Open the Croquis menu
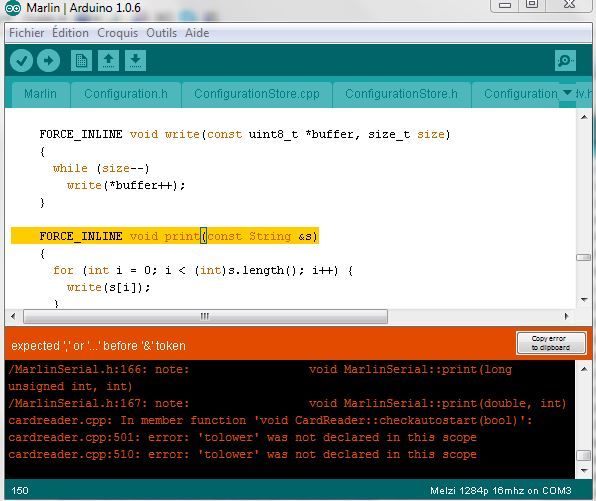Screen dimensions: 596x501 117,33
